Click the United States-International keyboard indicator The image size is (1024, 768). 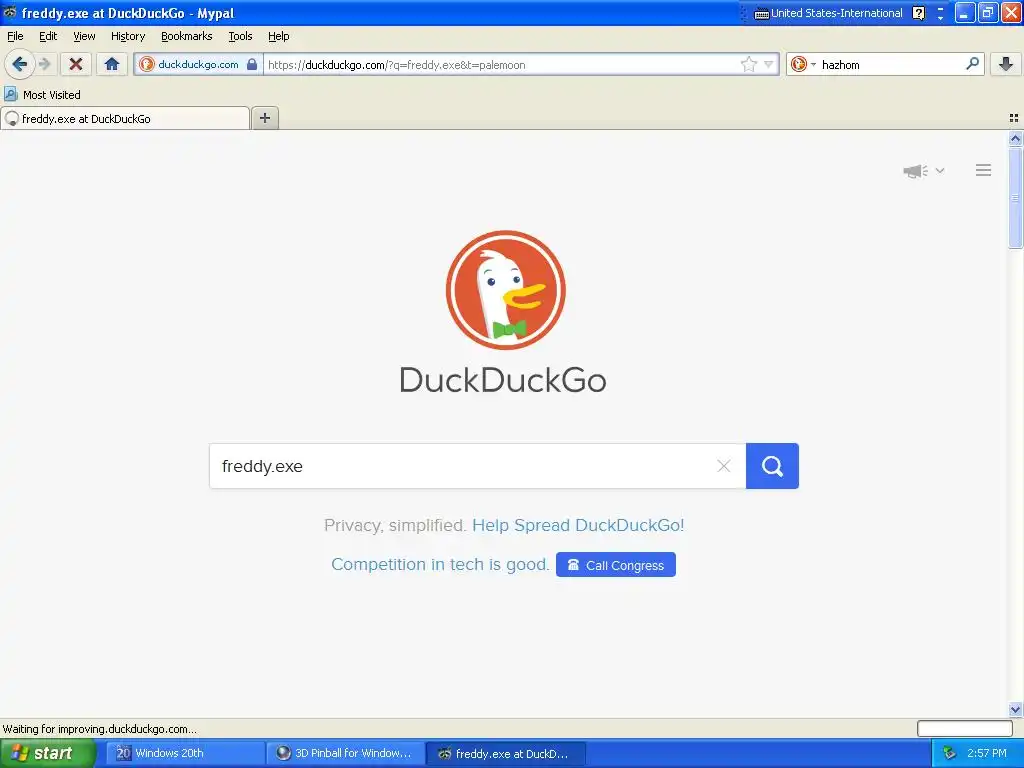pyautogui.click(x=828, y=13)
